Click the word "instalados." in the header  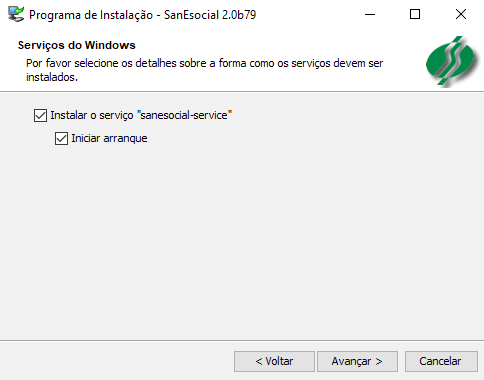click(x=52, y=77)
